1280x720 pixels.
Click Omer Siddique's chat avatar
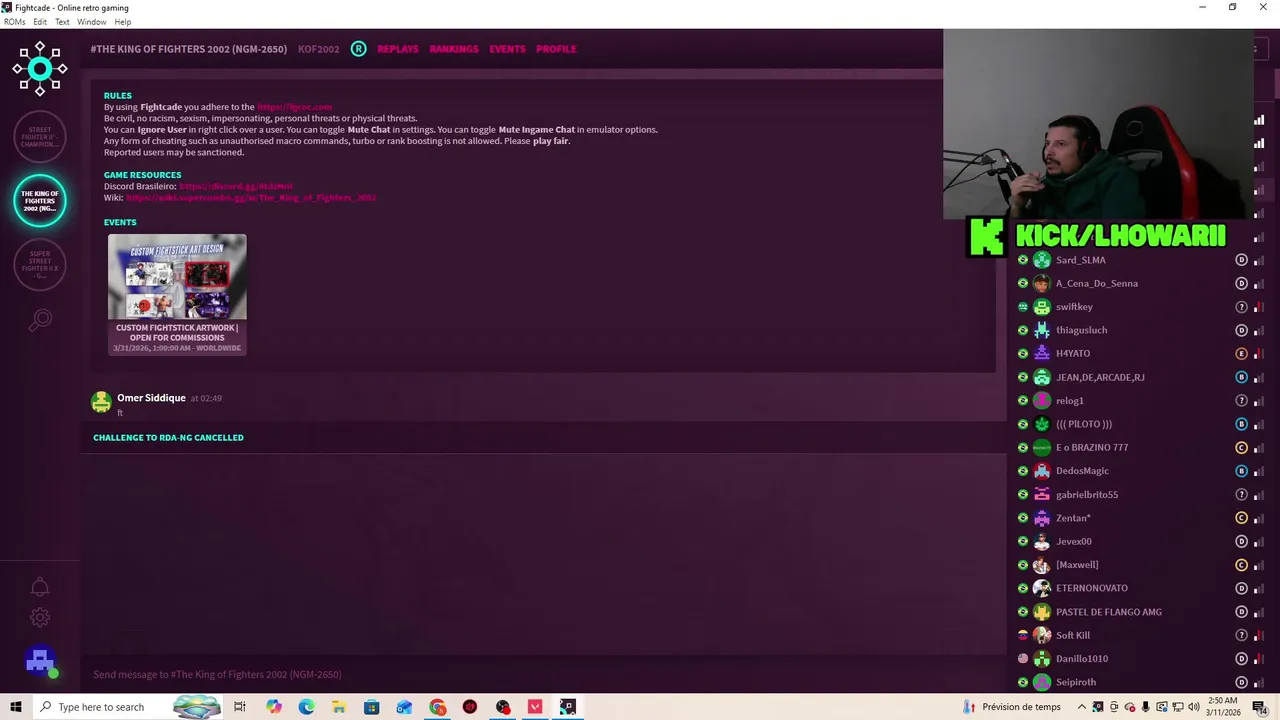(x=101, y=402)
